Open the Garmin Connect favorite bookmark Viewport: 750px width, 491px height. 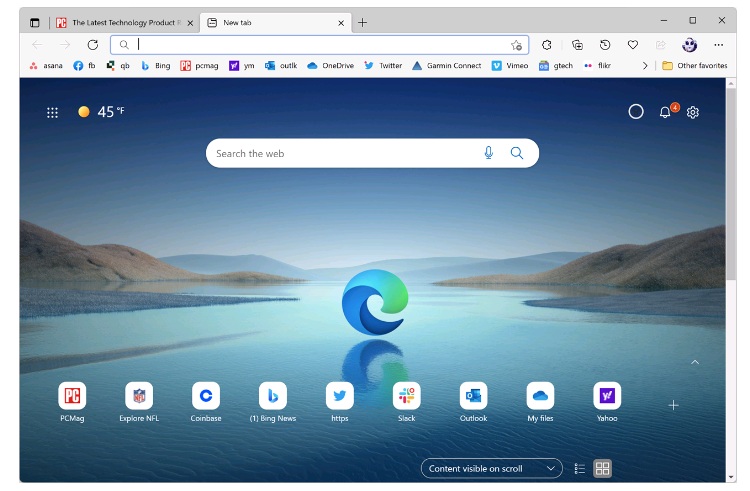coord(447,66)
